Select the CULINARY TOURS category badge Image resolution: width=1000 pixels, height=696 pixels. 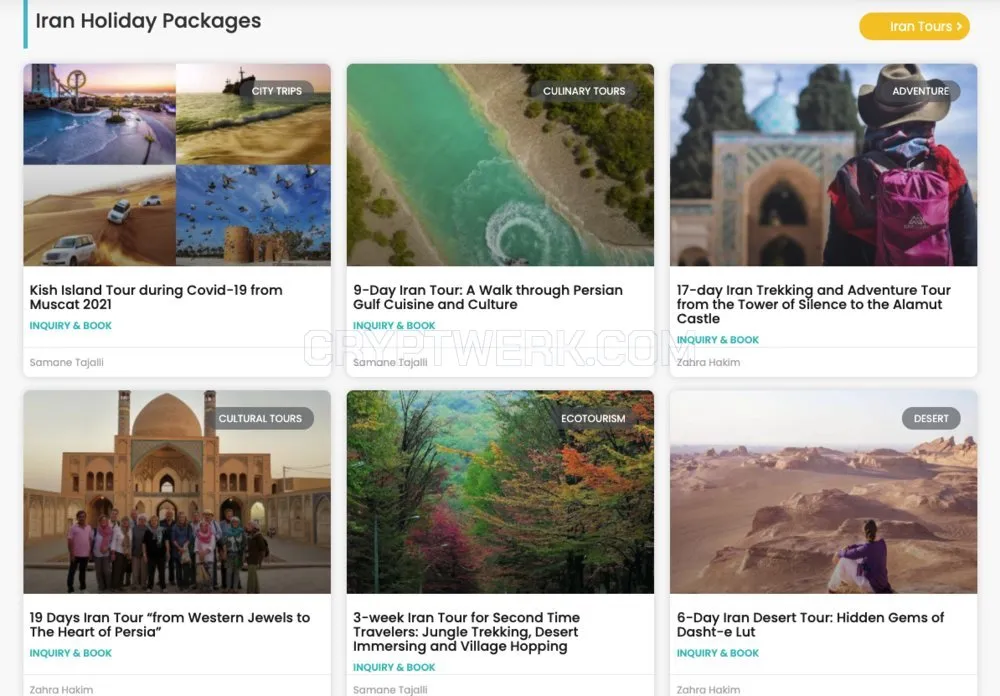[x=584, y=91]
